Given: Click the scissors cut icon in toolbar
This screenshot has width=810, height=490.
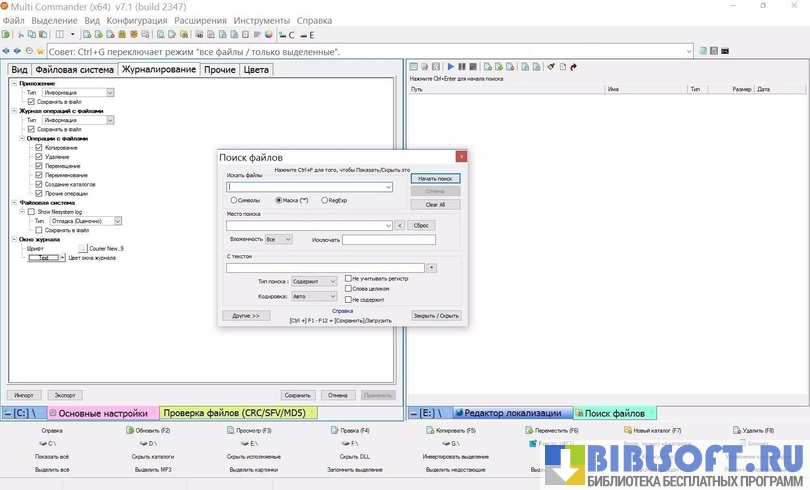Looking at the screenshot, I should tap(20, 35).
